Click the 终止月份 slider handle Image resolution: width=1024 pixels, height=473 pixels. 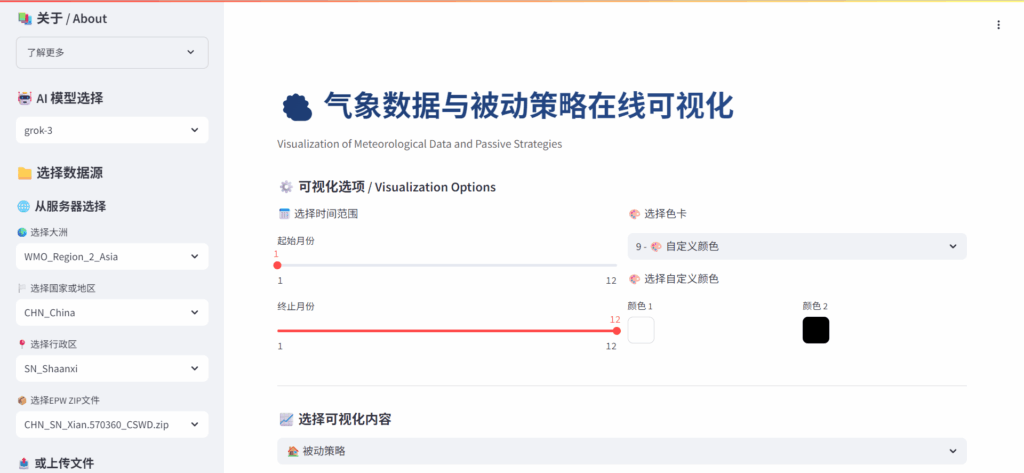[x=616, y=331]
